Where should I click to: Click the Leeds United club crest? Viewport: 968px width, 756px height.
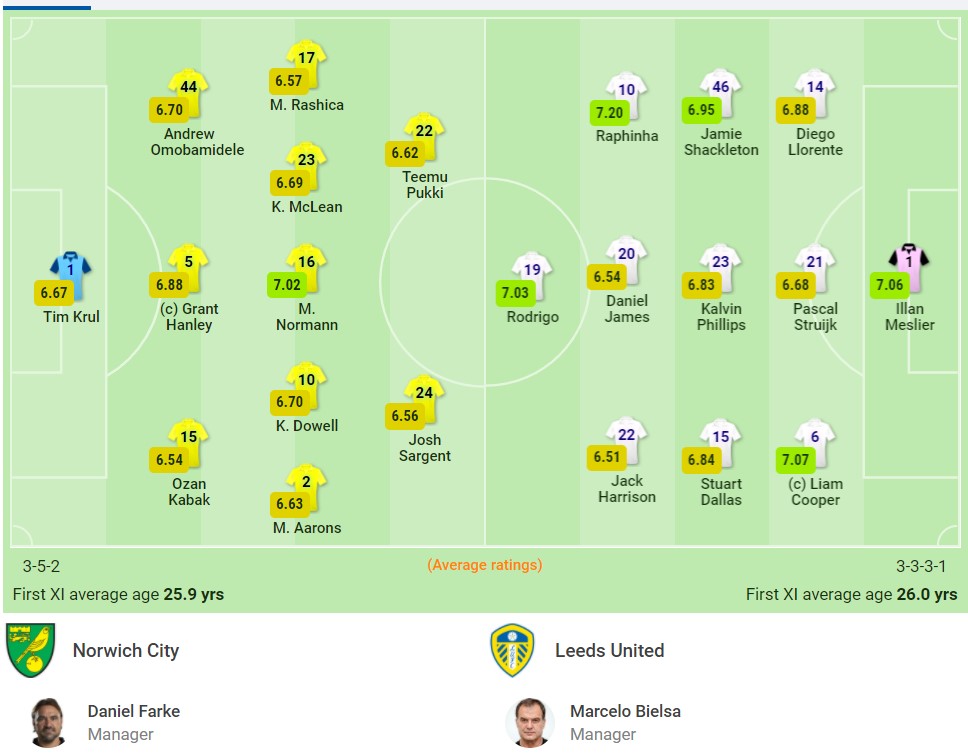pos(512,650)
